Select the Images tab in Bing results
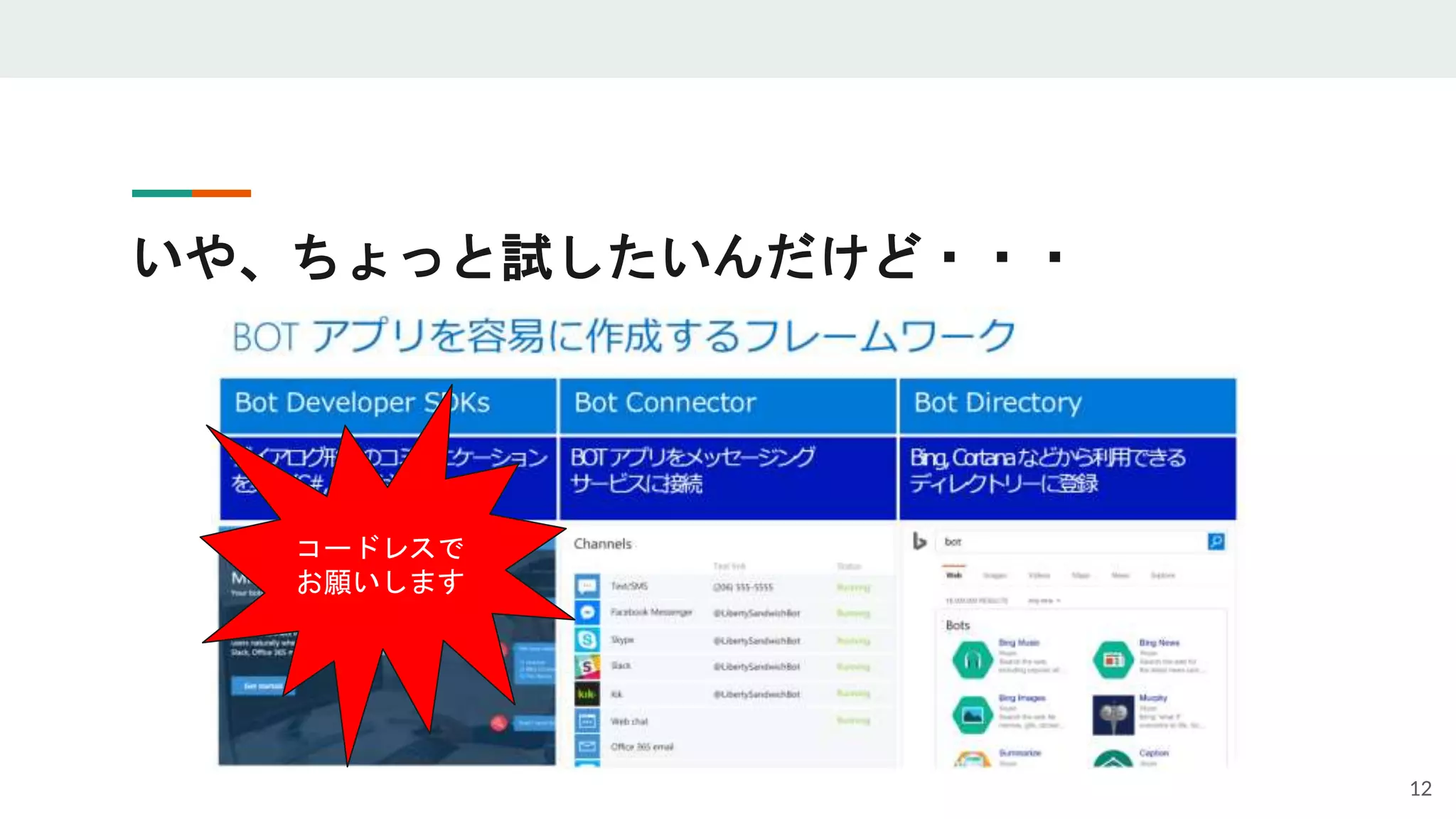 (x=995, y=575)
